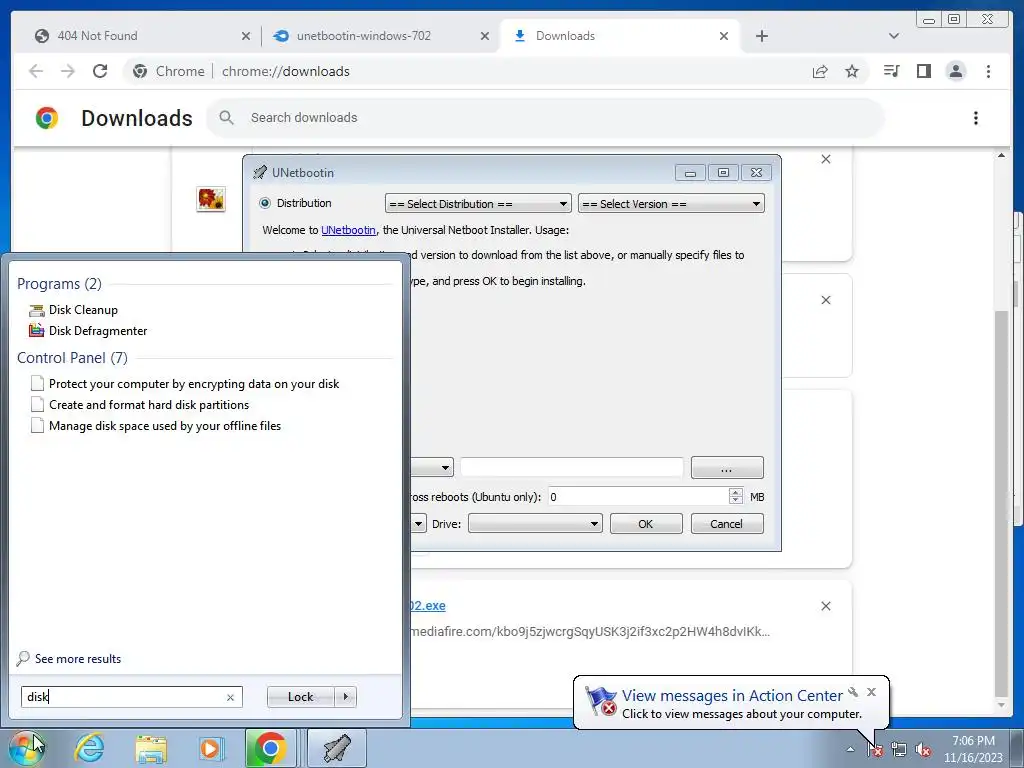Click the browse '...' button in UNetbootin
Viewport: 1024px width, 768px height.
pos(727,468)
